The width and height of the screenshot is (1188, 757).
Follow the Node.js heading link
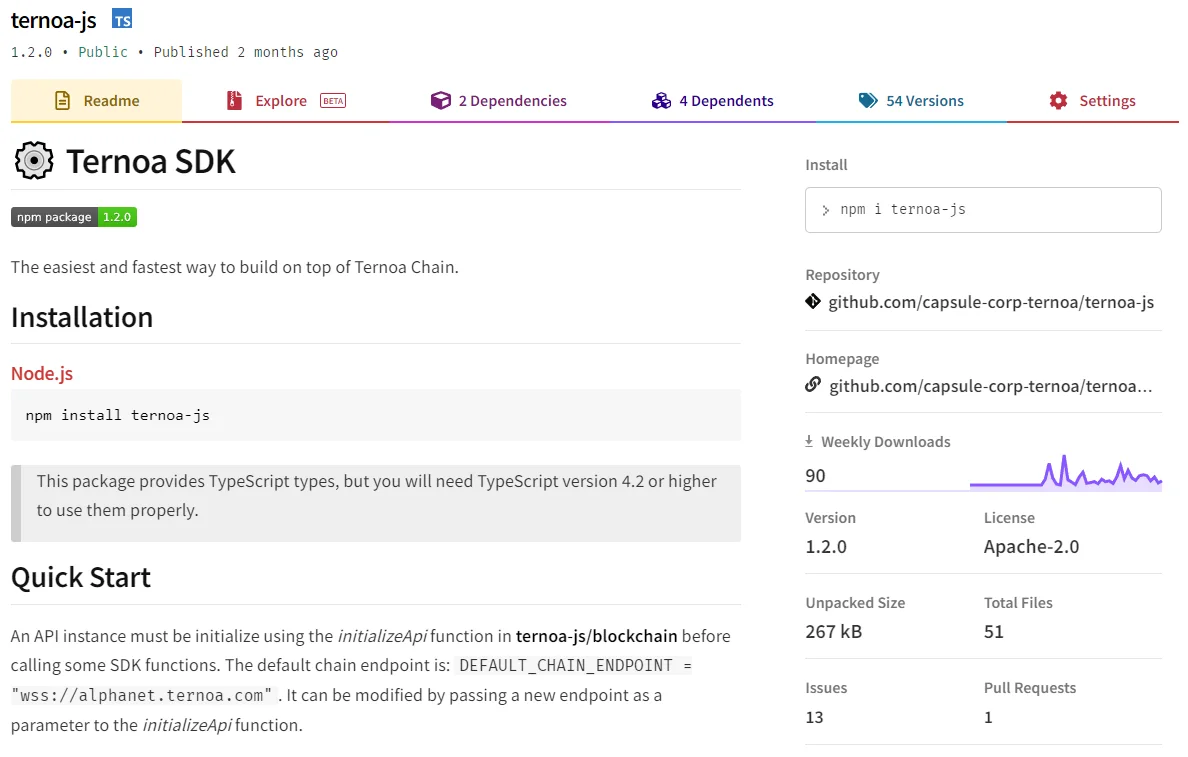tap(42, 374)
